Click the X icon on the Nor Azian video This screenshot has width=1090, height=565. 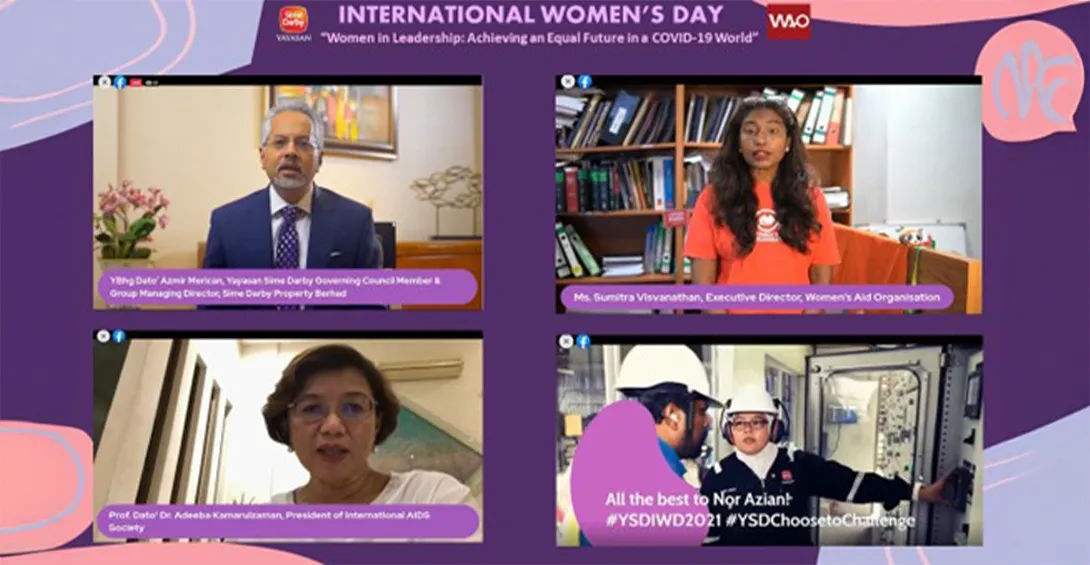[x=567, y=341]
